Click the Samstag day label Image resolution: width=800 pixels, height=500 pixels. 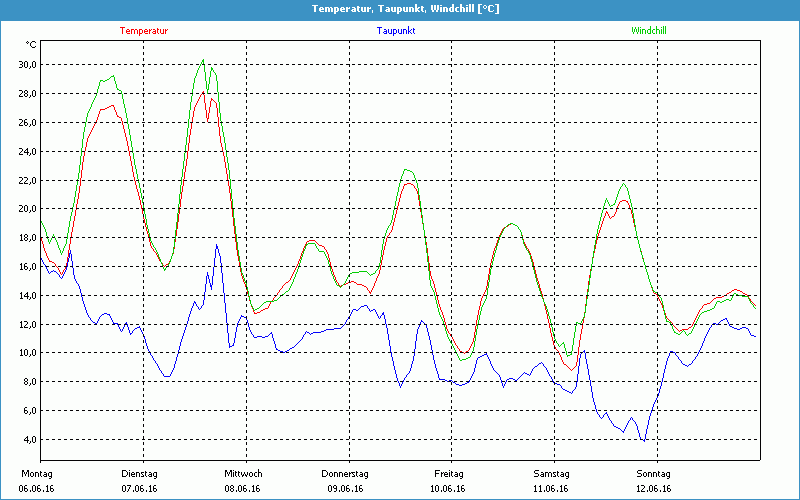pyautogui.click(x=551, y=474)
